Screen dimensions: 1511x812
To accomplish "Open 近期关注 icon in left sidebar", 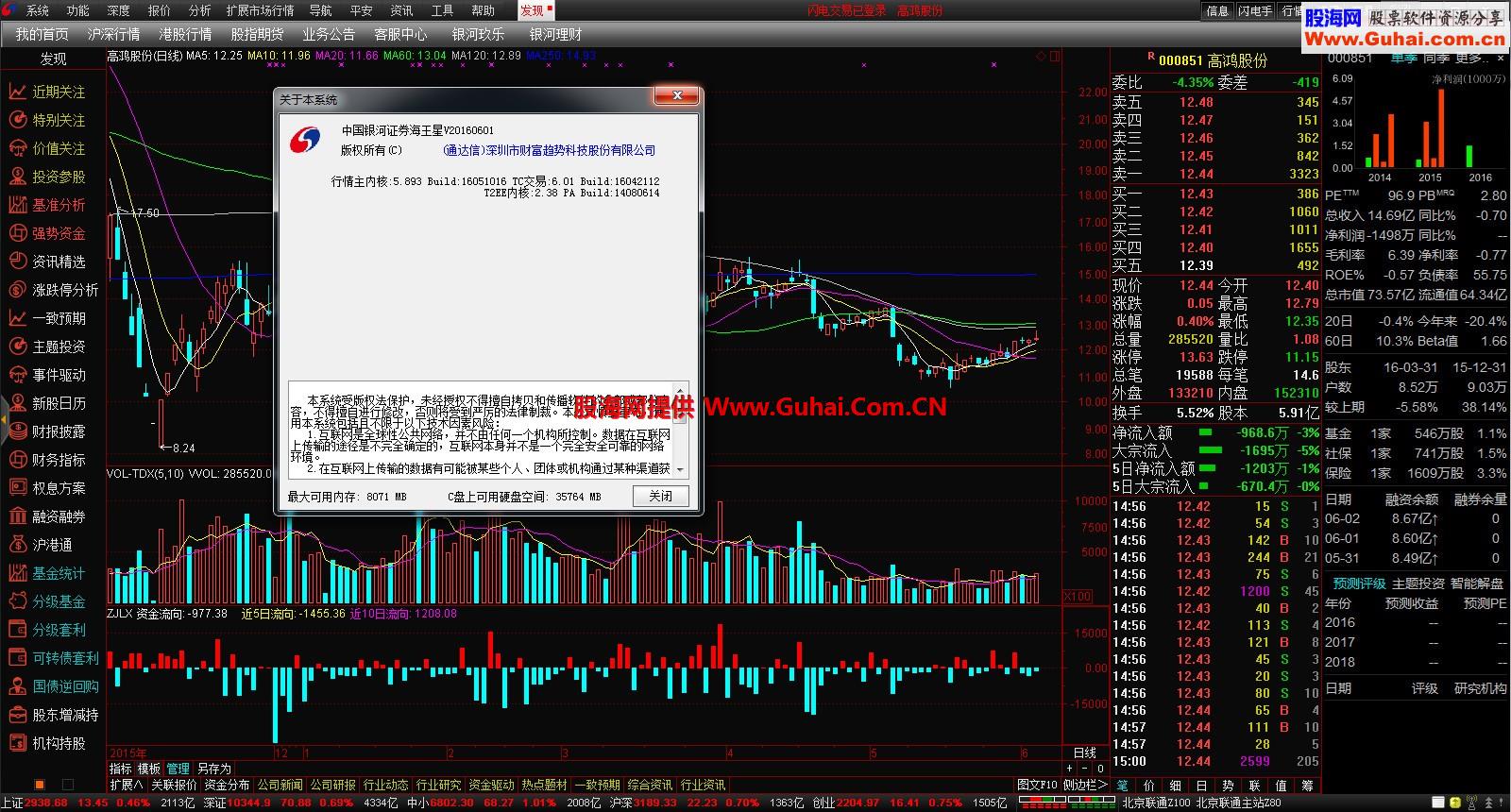I will pos(17,92).
